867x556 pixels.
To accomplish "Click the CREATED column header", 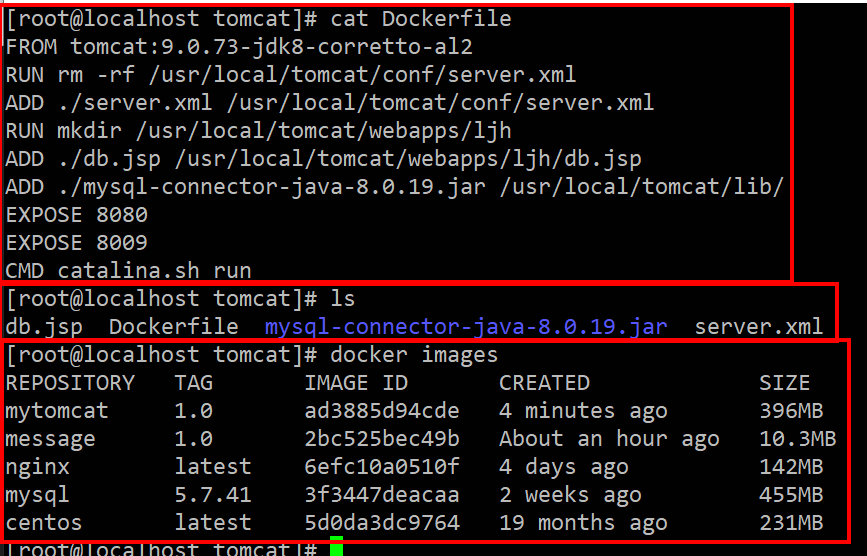I will point(545,383).
